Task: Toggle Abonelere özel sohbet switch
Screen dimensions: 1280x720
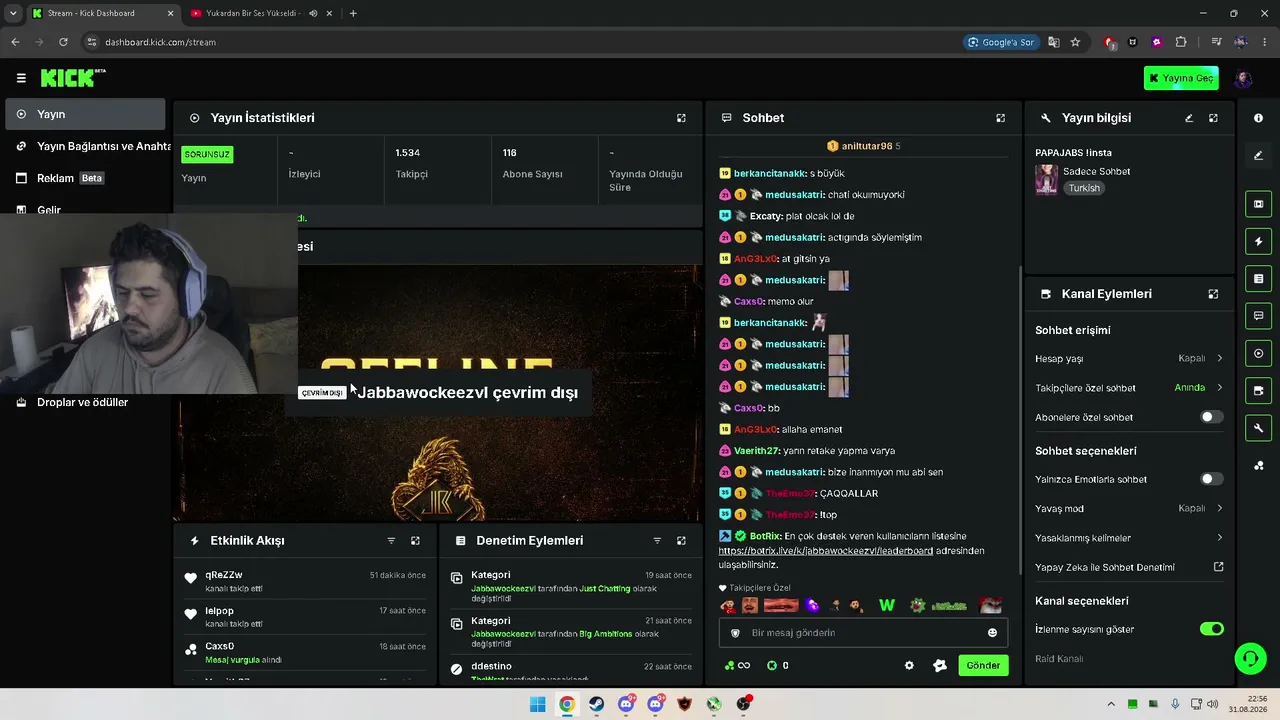Action: click(x=1211, y=417)
